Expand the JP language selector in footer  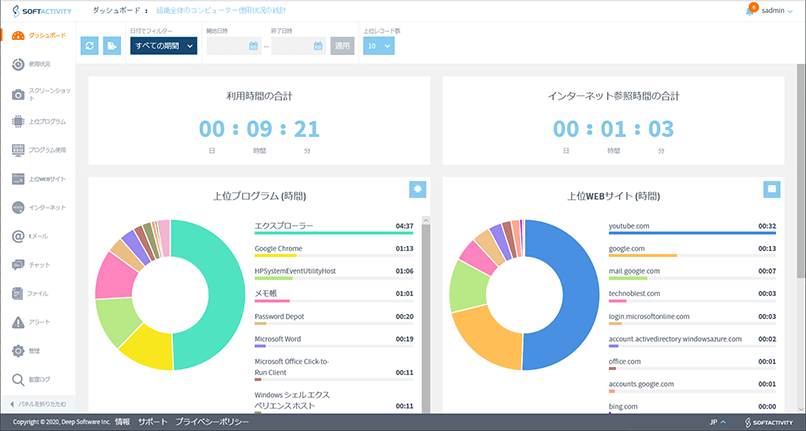point(717,422)
